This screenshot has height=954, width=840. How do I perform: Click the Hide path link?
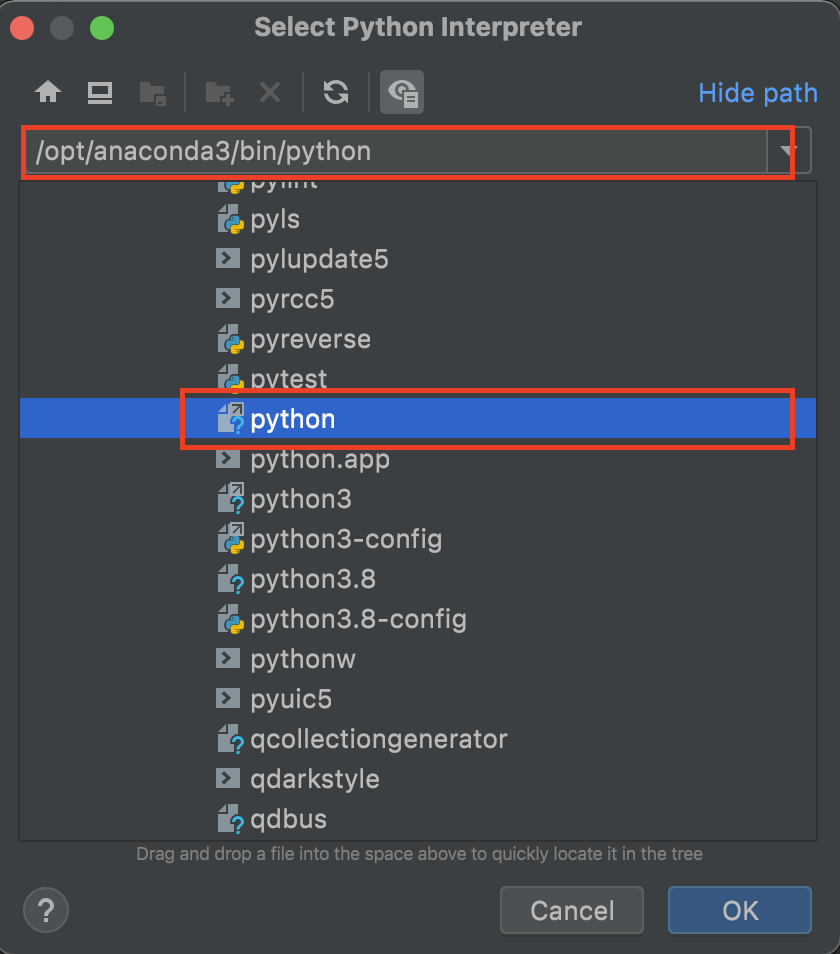click(x=757, y=93)
